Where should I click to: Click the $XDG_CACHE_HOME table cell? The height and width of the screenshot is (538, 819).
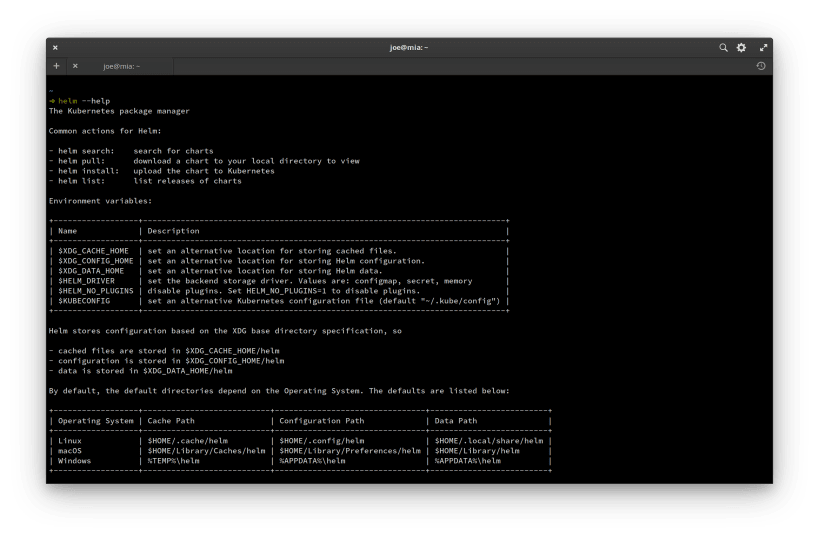coord(93,251)
